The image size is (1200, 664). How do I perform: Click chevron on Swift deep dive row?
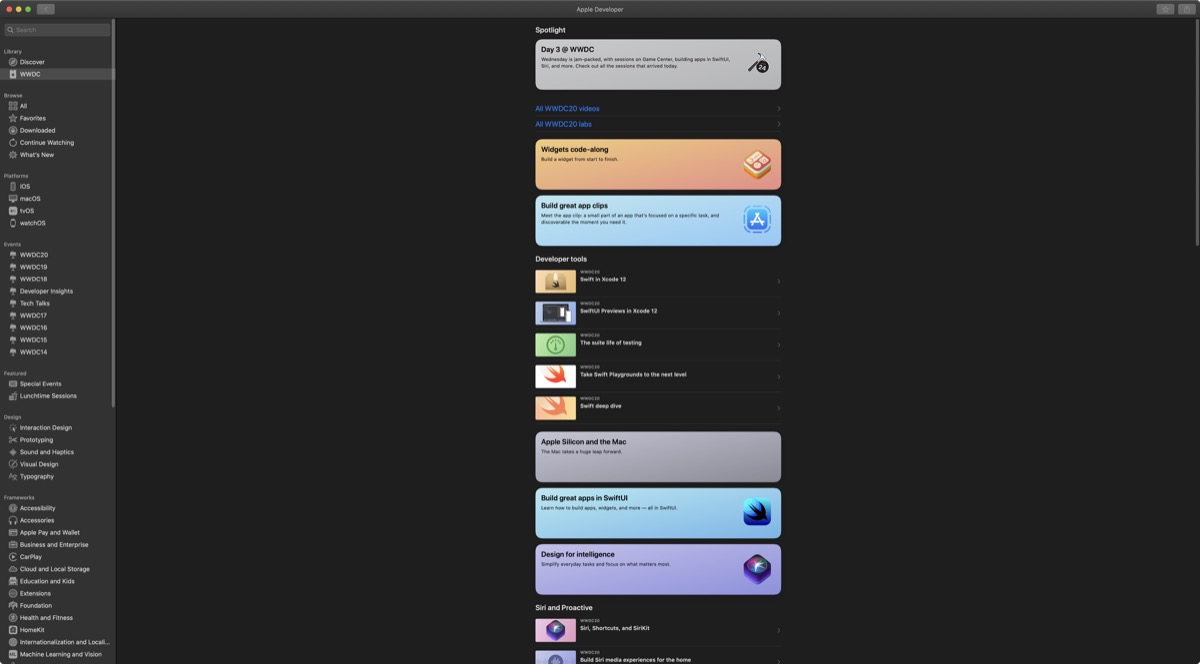coord(779,409)
